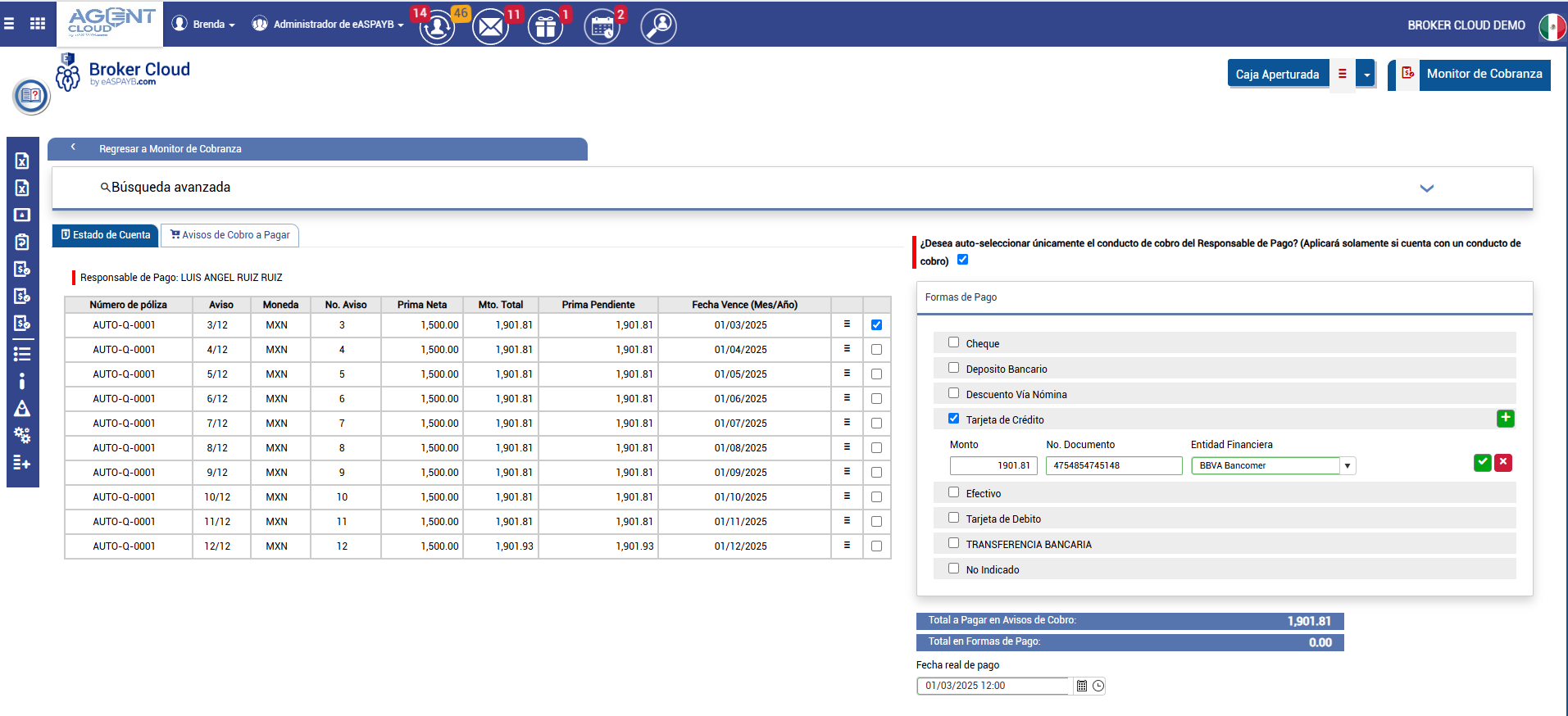Click the Fecha real de pago field
The height and width of the screenshot is (716, 1568).
coord(993,687)
